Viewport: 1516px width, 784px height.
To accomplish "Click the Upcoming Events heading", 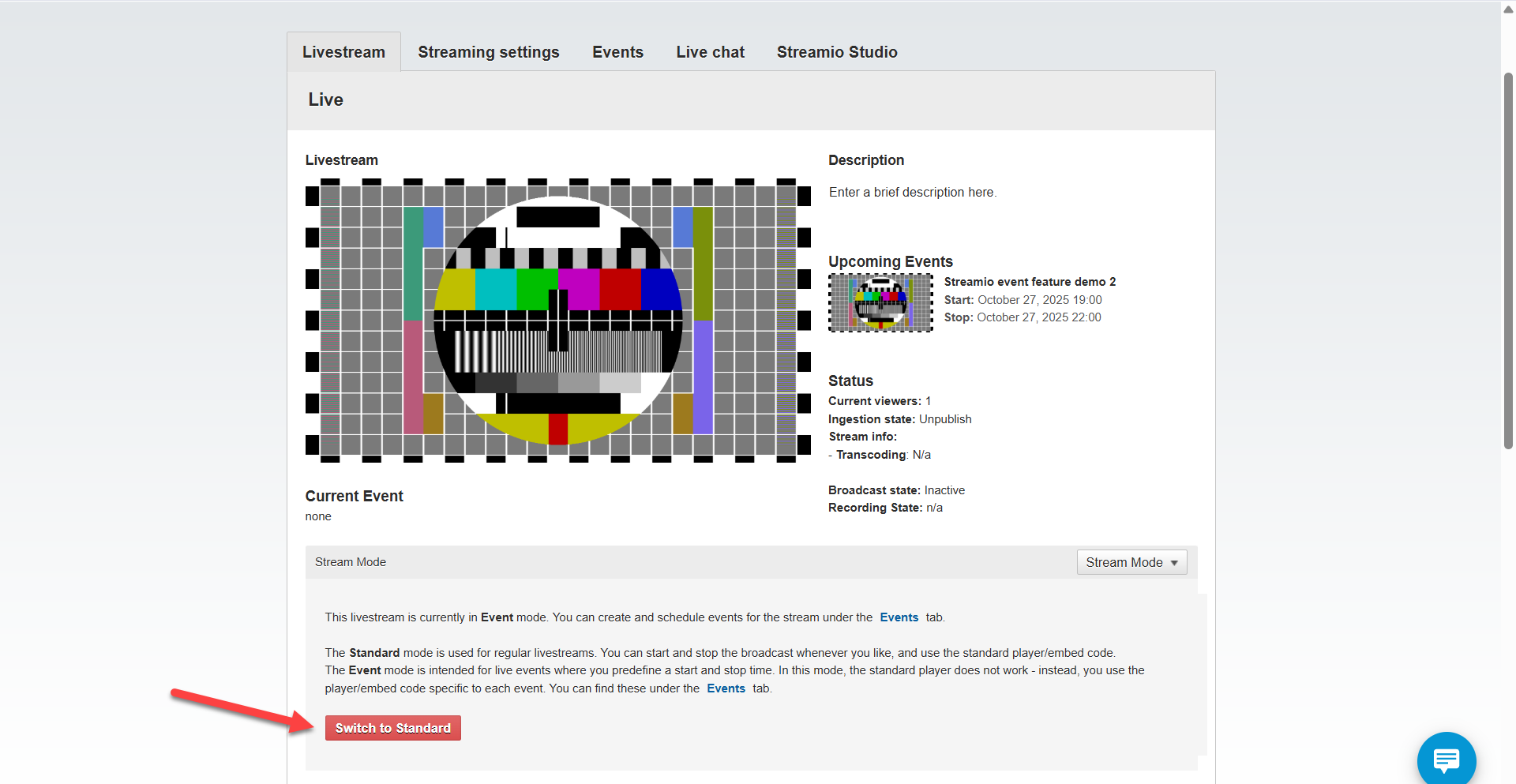I will 890,261.
